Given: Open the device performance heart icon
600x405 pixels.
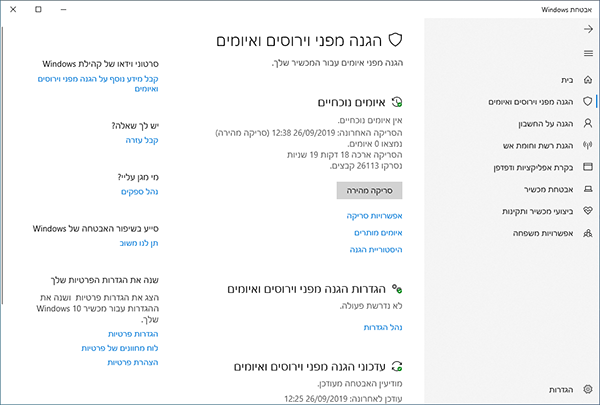Looking at the screenshot, I should (588, 211).
